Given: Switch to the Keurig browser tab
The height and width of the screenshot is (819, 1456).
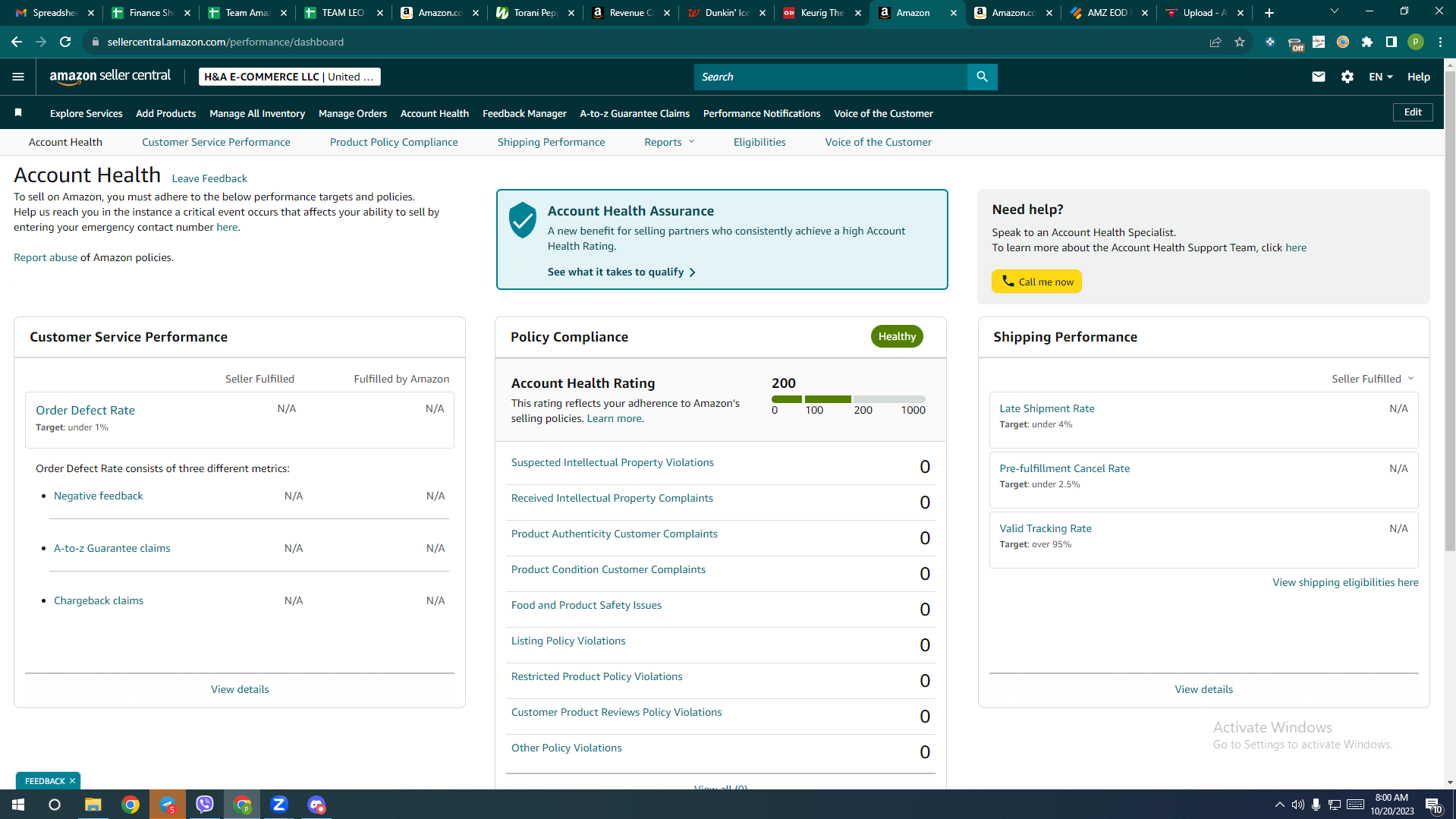Looking at the screenshot, I should coord(822,13).
